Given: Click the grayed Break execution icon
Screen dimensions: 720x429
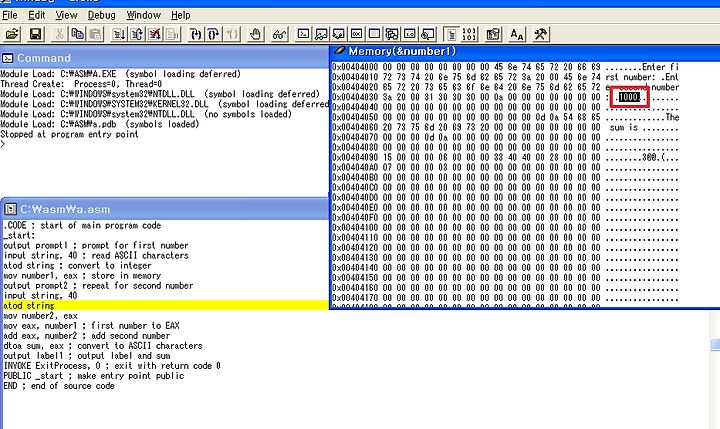Looking at the screenshot, I should (173, 34).
